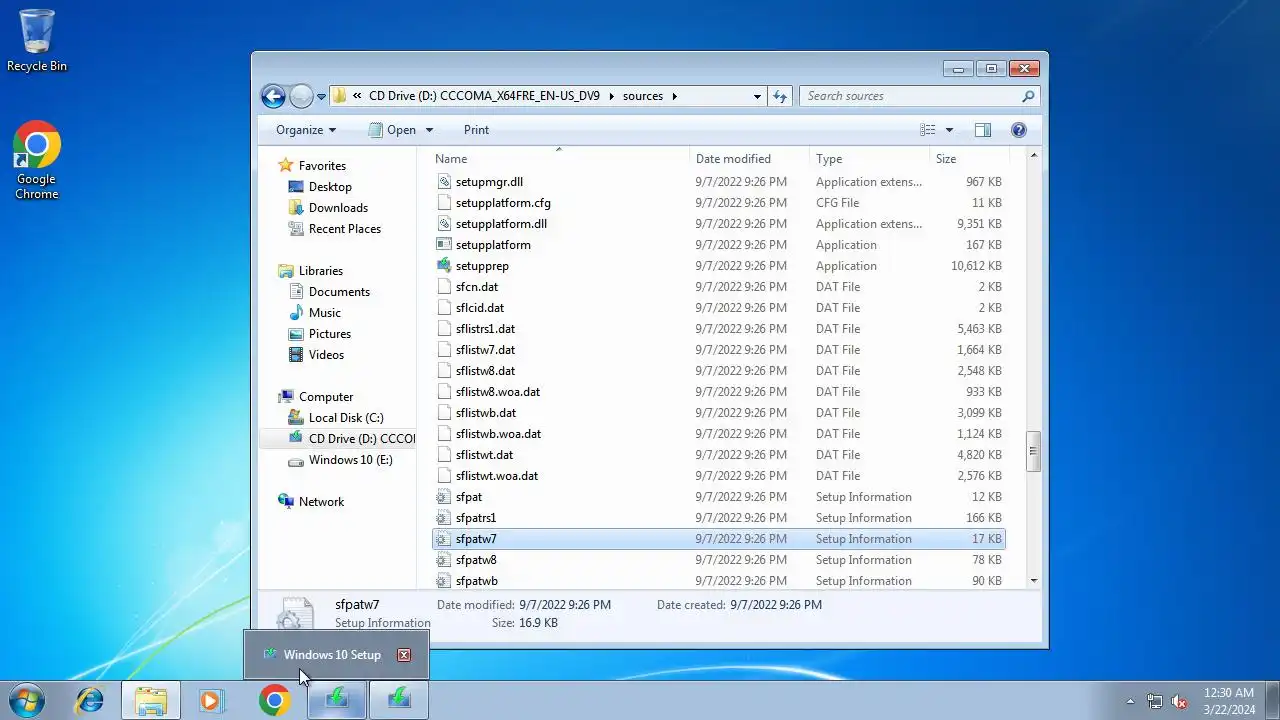Sort by Size column header
Viewport: 1280px width, 720px height.
tap(970, 159)
